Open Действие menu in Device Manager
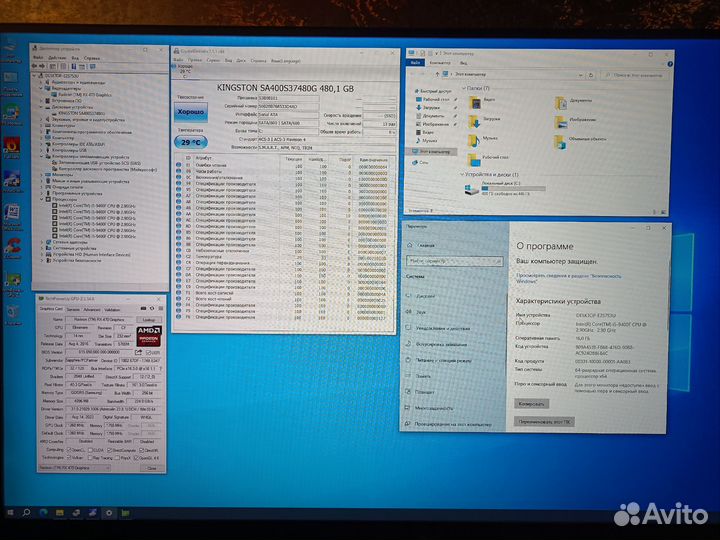Viewport: 720px width, 540px height. click(x=57, y=58)
